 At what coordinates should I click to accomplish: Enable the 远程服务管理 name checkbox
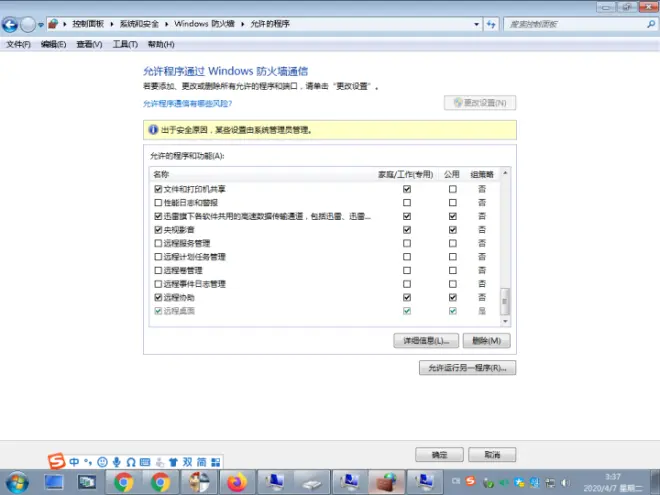tap(158, 243)
